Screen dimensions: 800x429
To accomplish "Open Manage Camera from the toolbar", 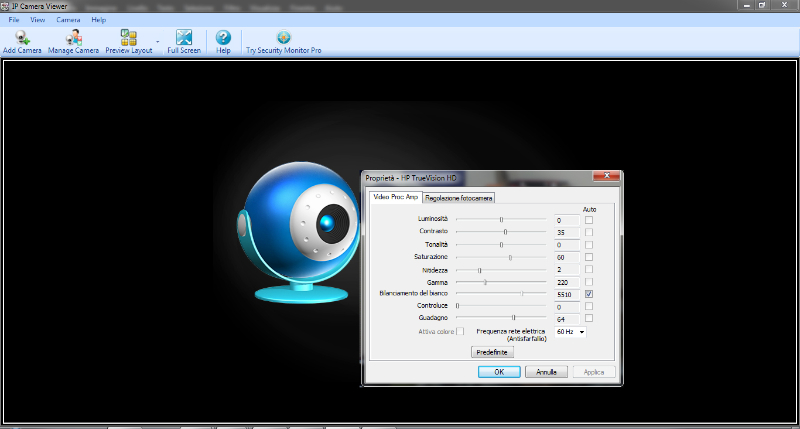I will click(x=73, y=39).
